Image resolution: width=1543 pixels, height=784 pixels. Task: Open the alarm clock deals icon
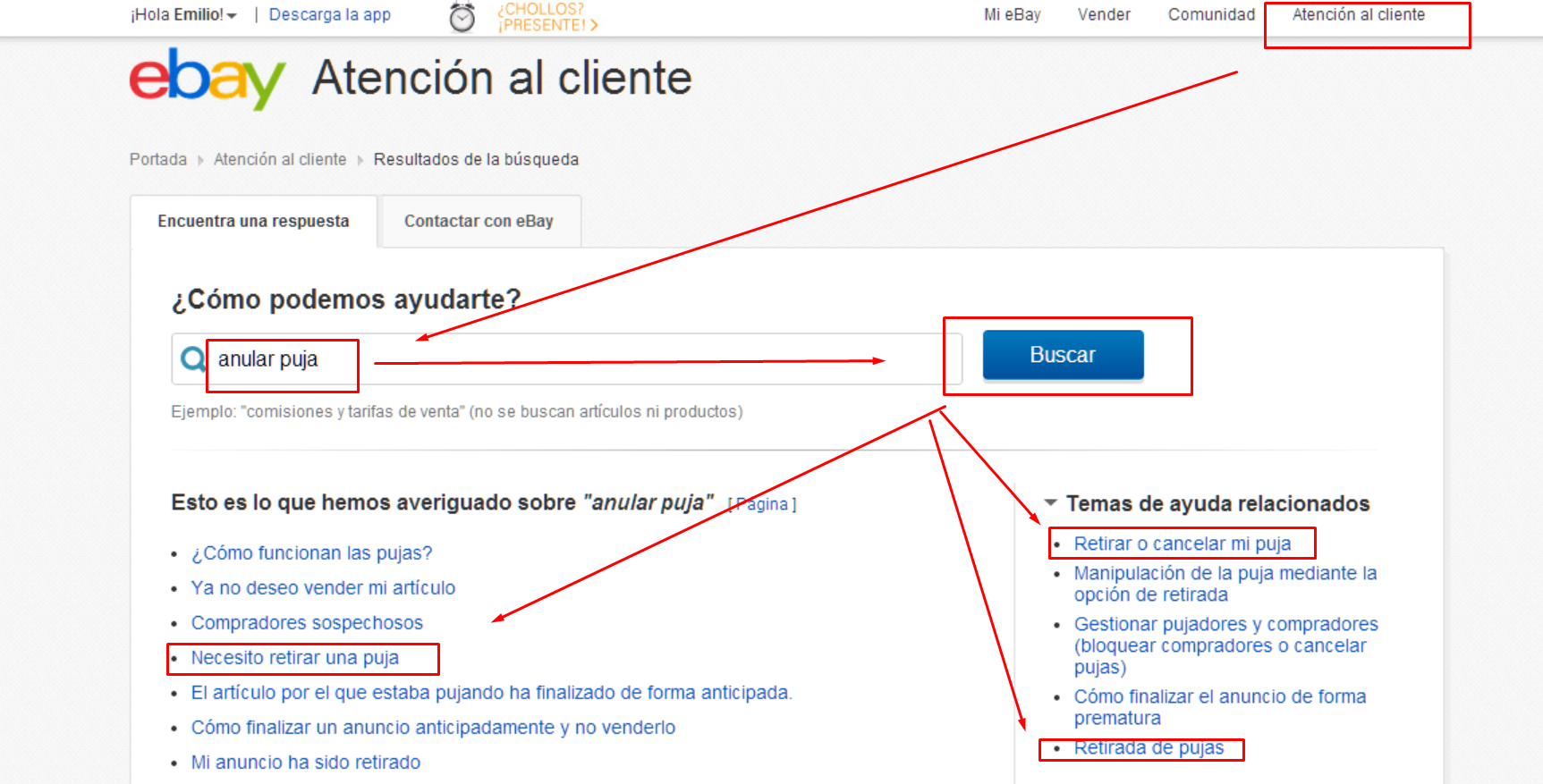(x=462, y=16)
